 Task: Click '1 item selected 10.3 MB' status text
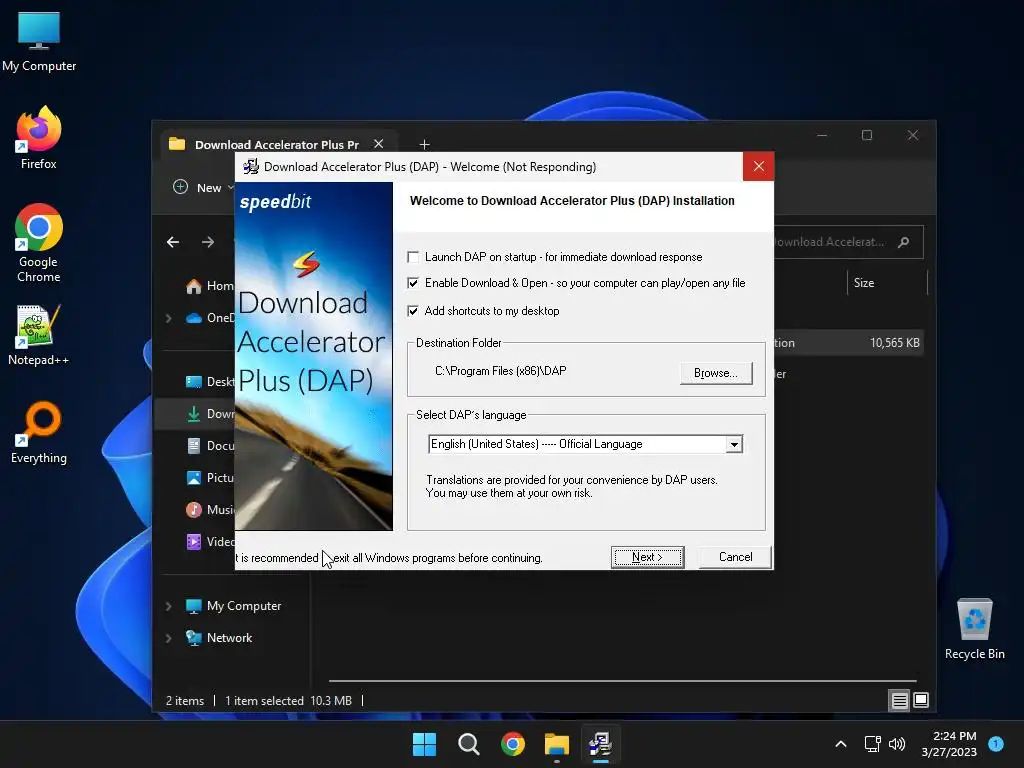click(288, 701)
